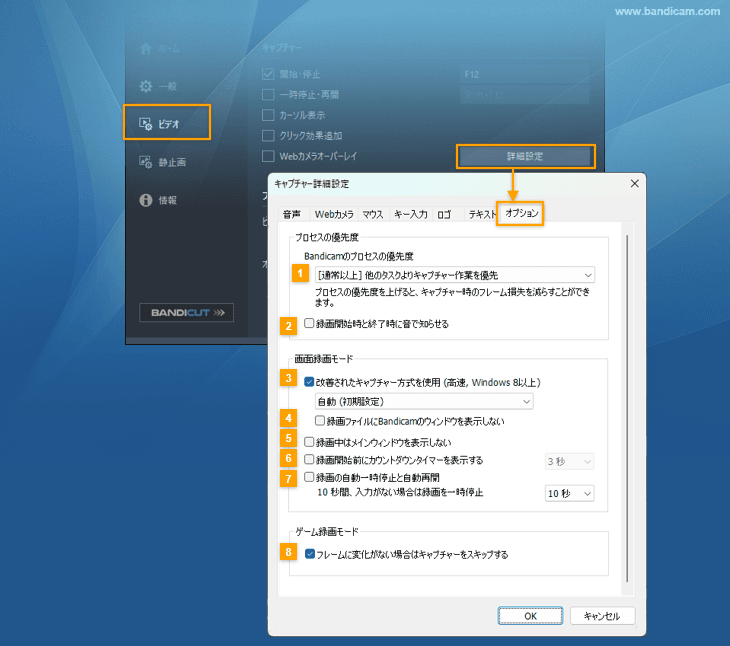This screenshot has height=646, width=730.
Task: Click the キャンセル button
Action: [602, 616]
